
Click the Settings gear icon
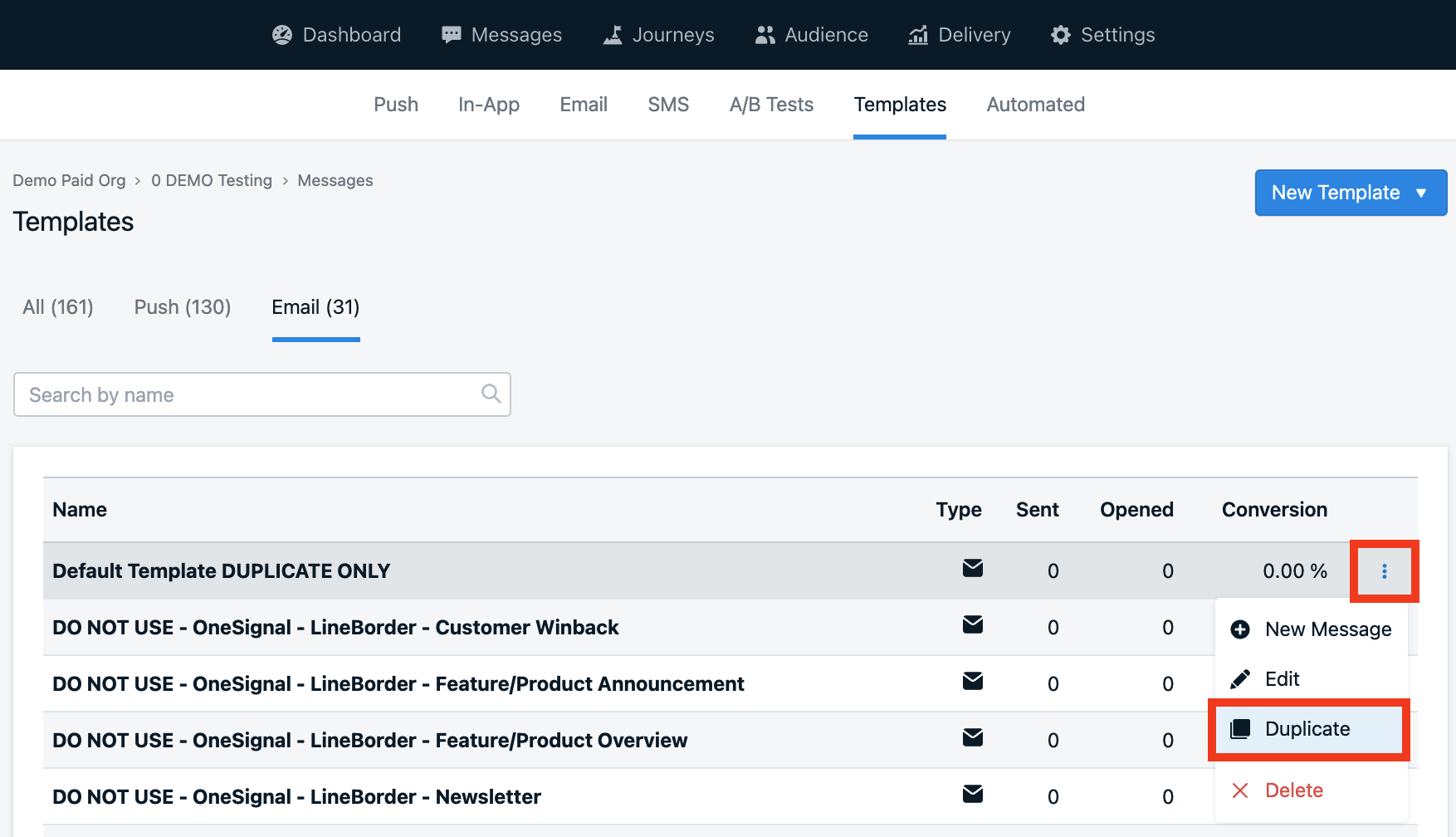[x=1061, y=35]
